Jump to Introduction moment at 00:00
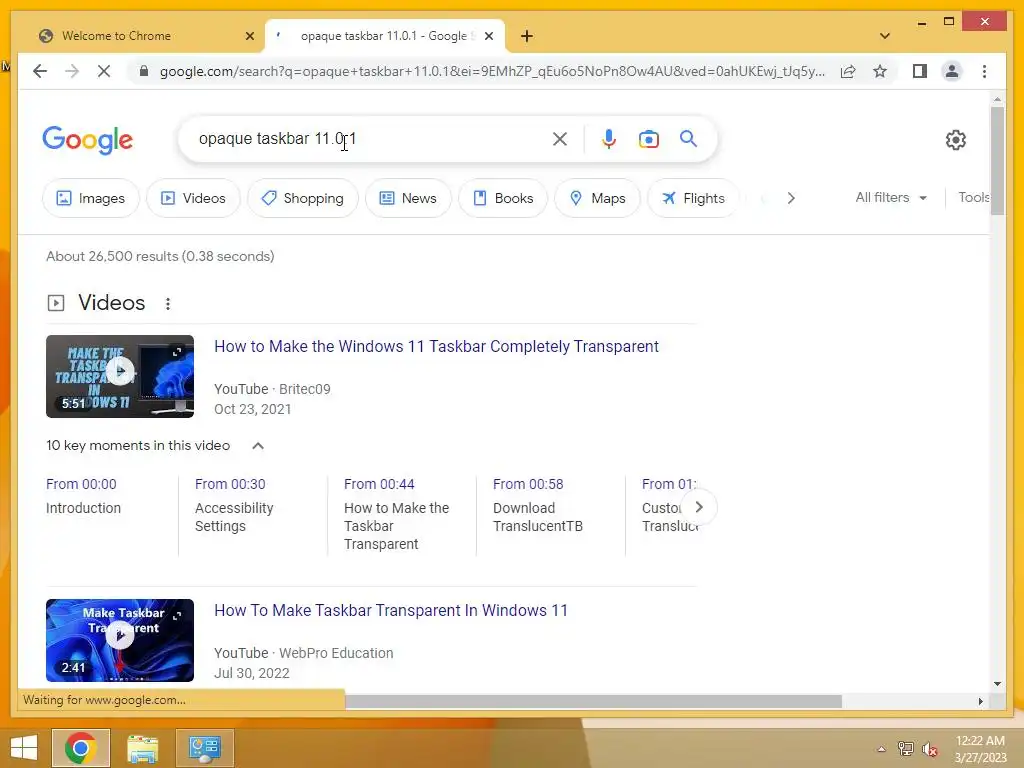Image resolution: width=1024 pixels, height=768 pixels. pyautogui.click(x=83, y=496)
